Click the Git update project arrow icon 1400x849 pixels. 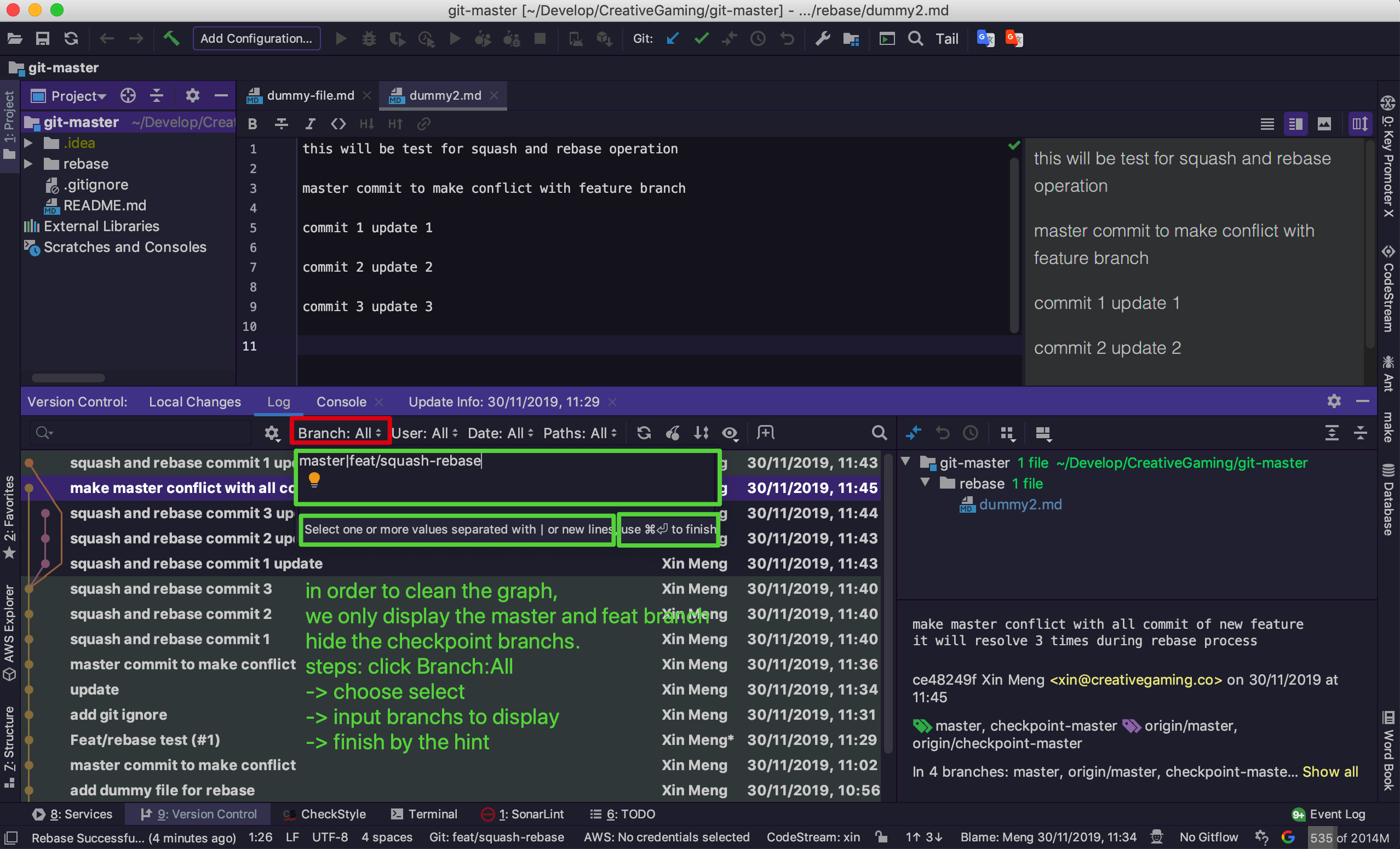[x=673, y=39]
